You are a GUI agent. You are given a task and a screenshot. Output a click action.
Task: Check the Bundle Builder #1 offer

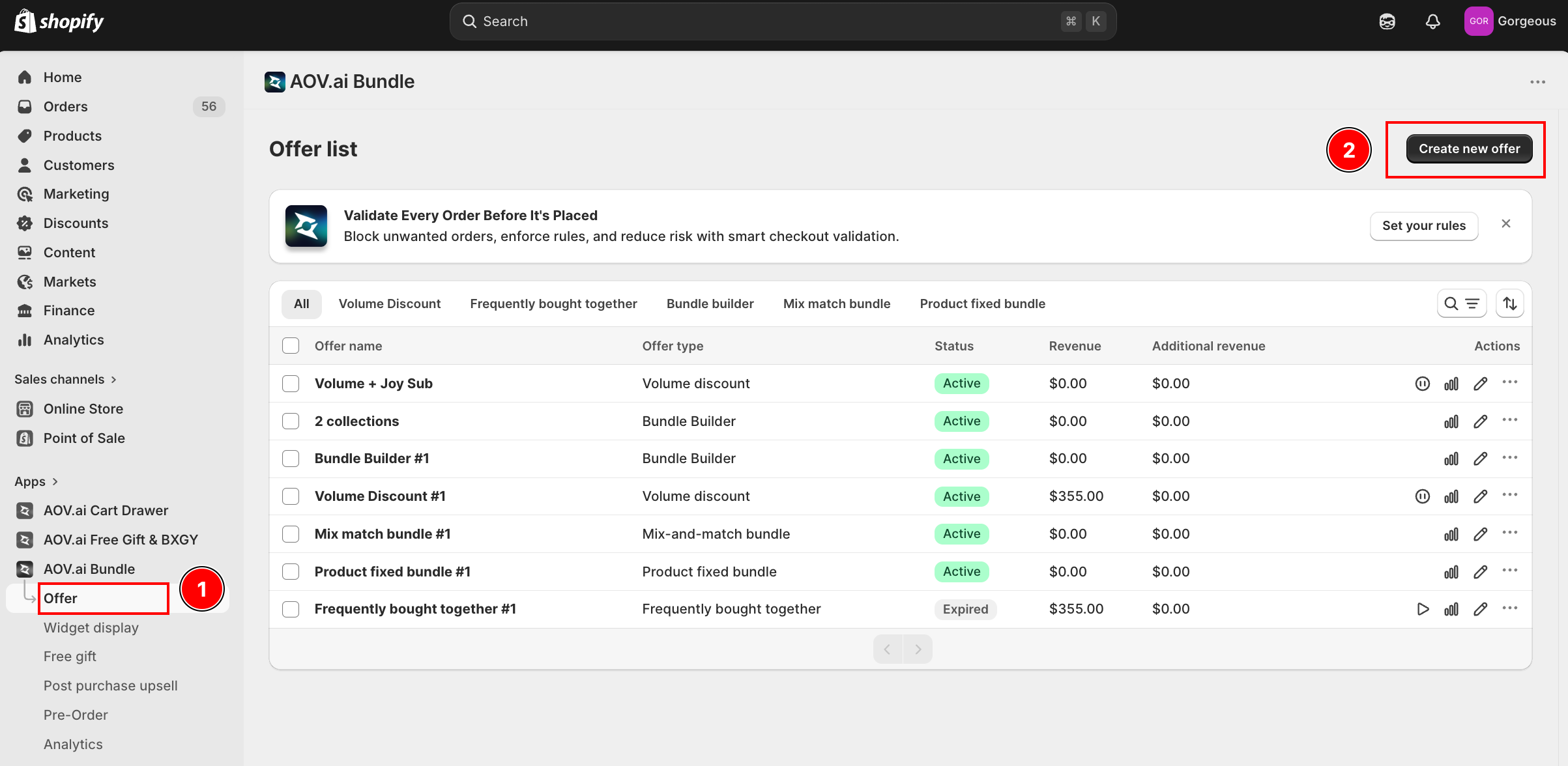[x=291, y=459]
